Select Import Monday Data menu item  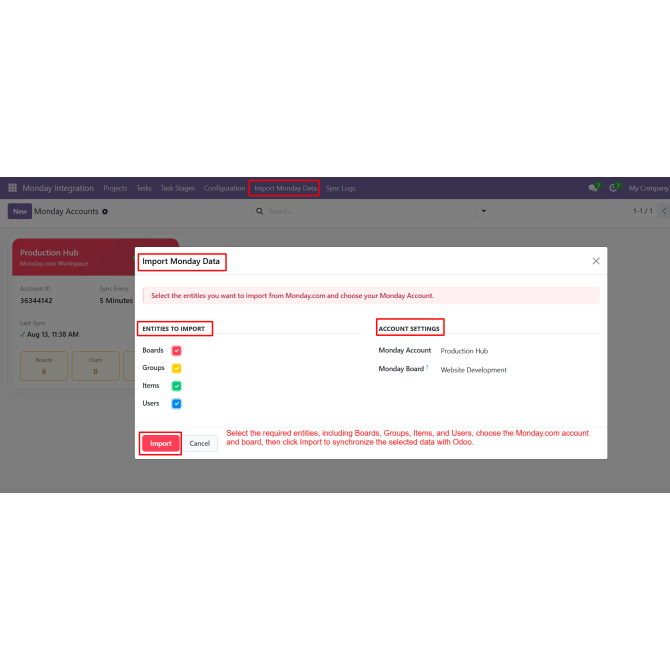(x=285, y=188)
